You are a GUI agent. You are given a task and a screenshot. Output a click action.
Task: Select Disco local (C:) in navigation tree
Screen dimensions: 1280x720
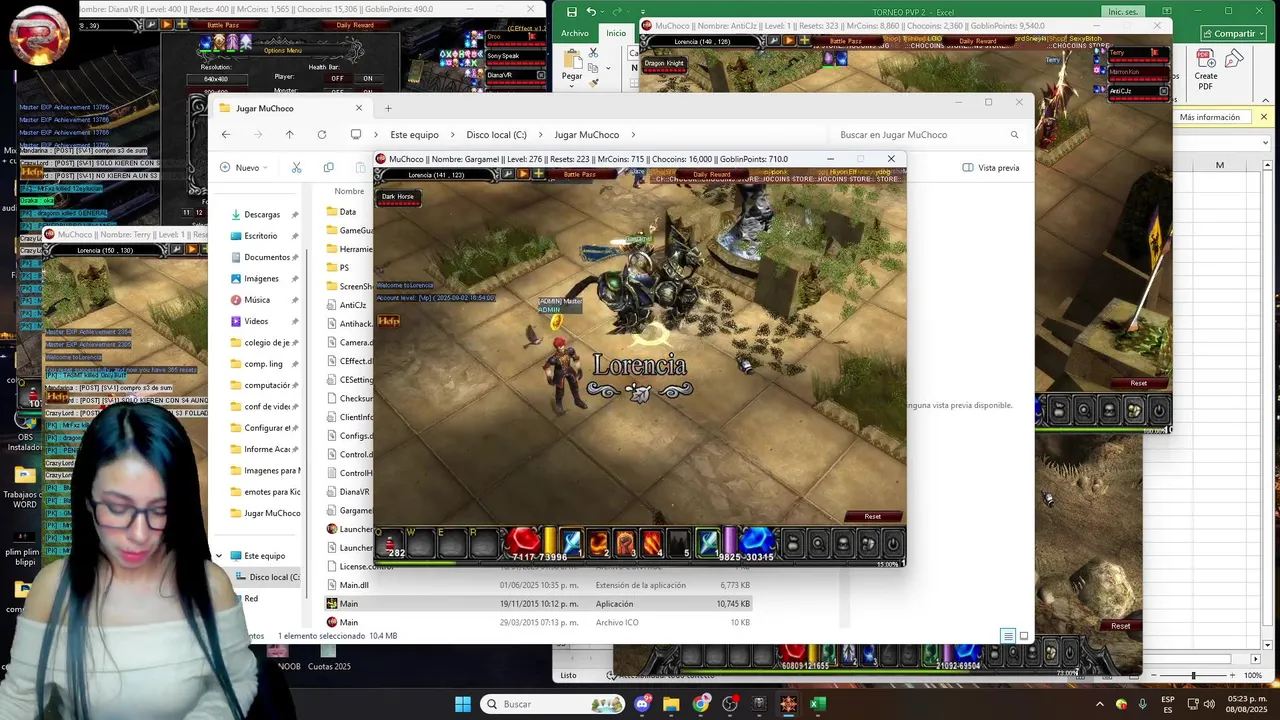click(268, 577)
